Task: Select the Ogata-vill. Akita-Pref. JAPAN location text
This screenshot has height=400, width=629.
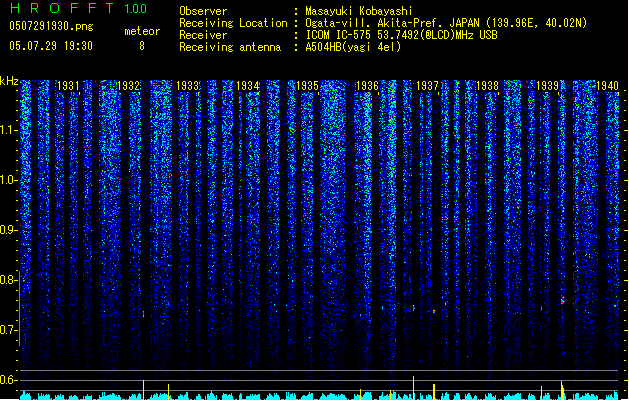Action: [x=446, y=23]
